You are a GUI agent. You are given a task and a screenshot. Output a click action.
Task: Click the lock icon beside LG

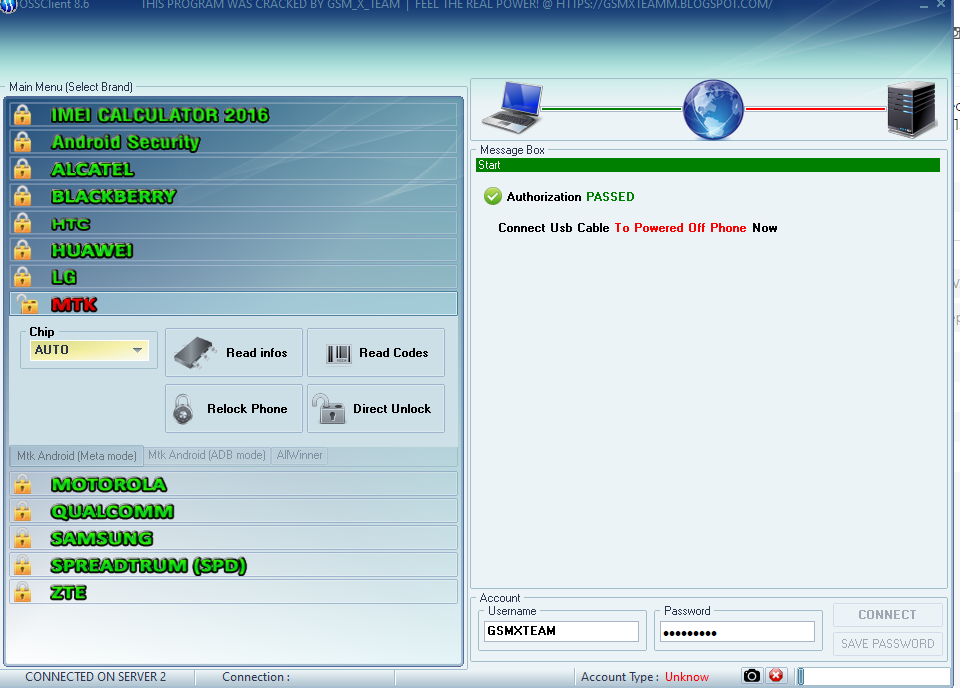pyautogui.click(x=23, y=277)
